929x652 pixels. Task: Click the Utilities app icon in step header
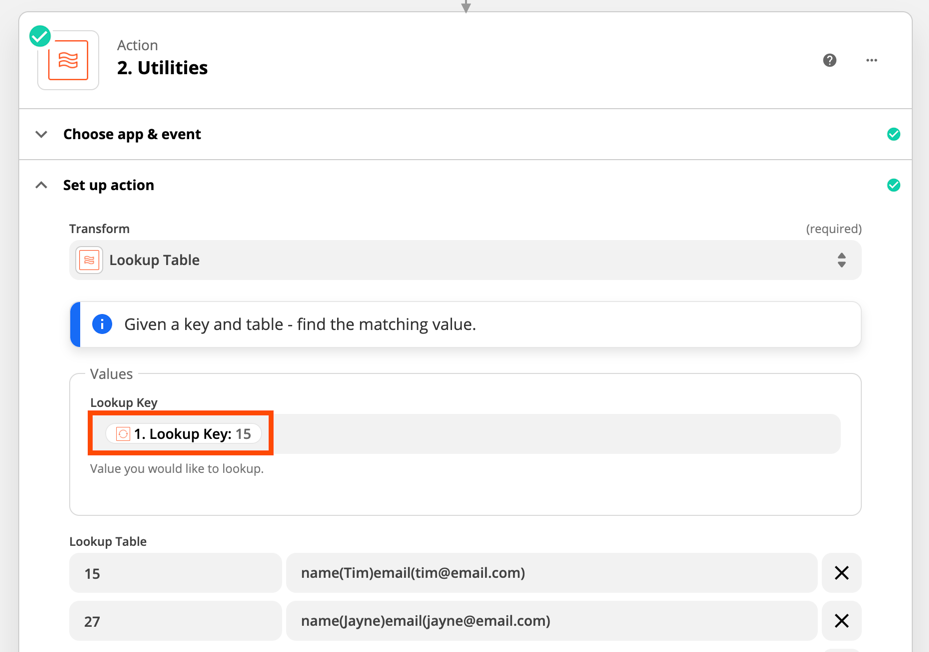click(x=68, y=60)
